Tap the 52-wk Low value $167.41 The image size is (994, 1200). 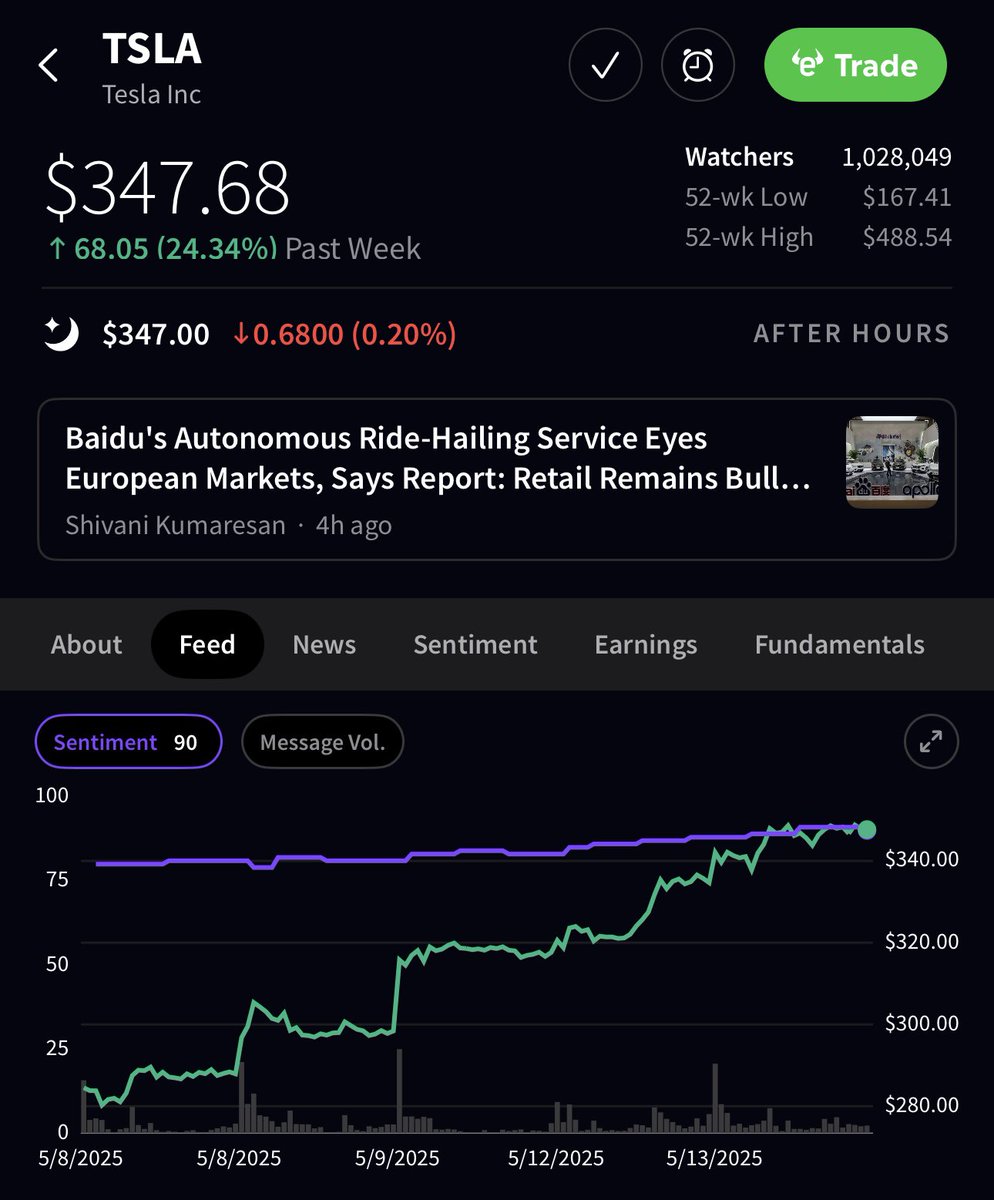907,197
